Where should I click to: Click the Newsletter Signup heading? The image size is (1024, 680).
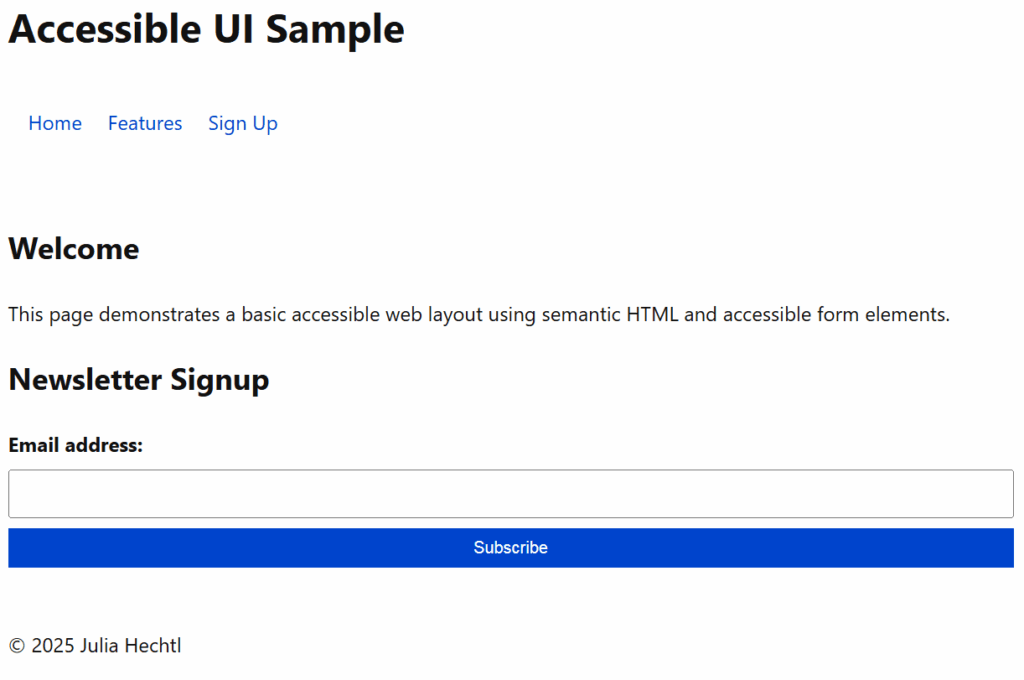click(x=139, y=380)
